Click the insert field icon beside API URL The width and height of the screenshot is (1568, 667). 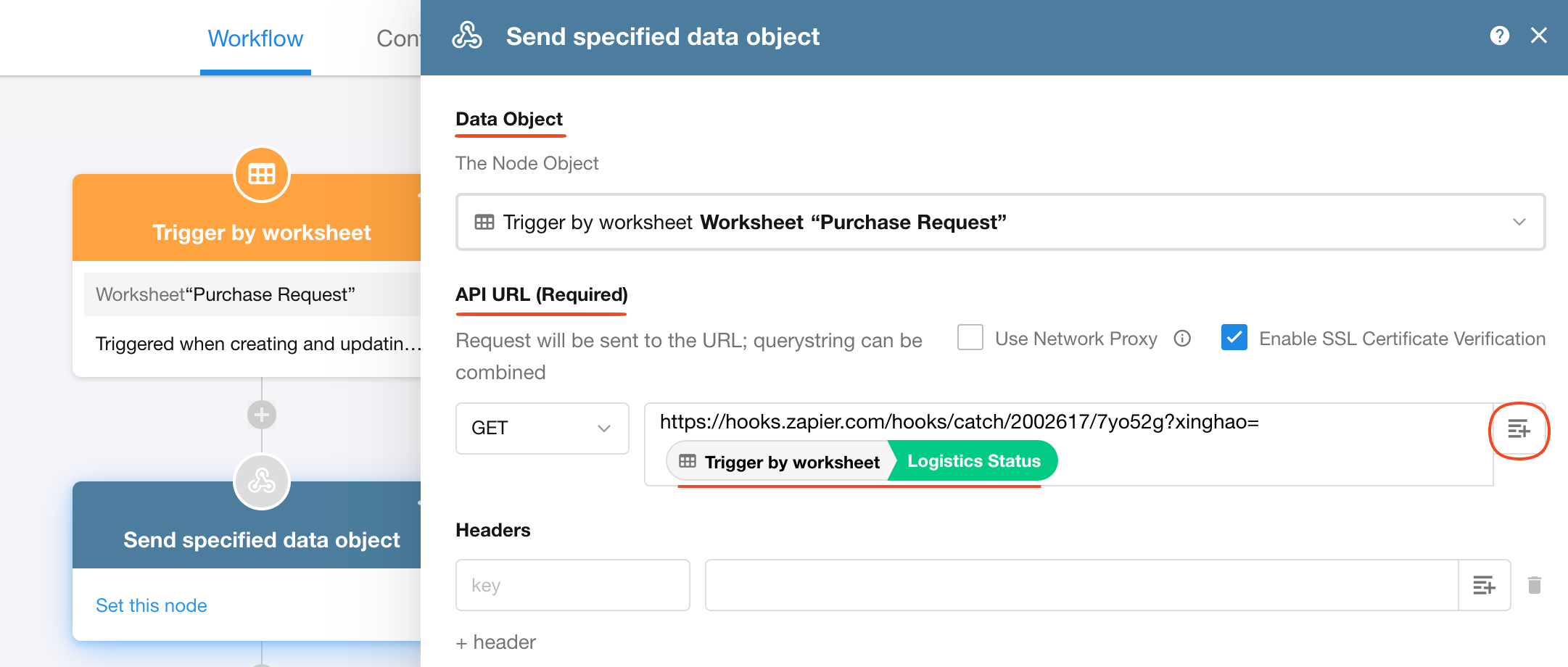point(1519,429)
